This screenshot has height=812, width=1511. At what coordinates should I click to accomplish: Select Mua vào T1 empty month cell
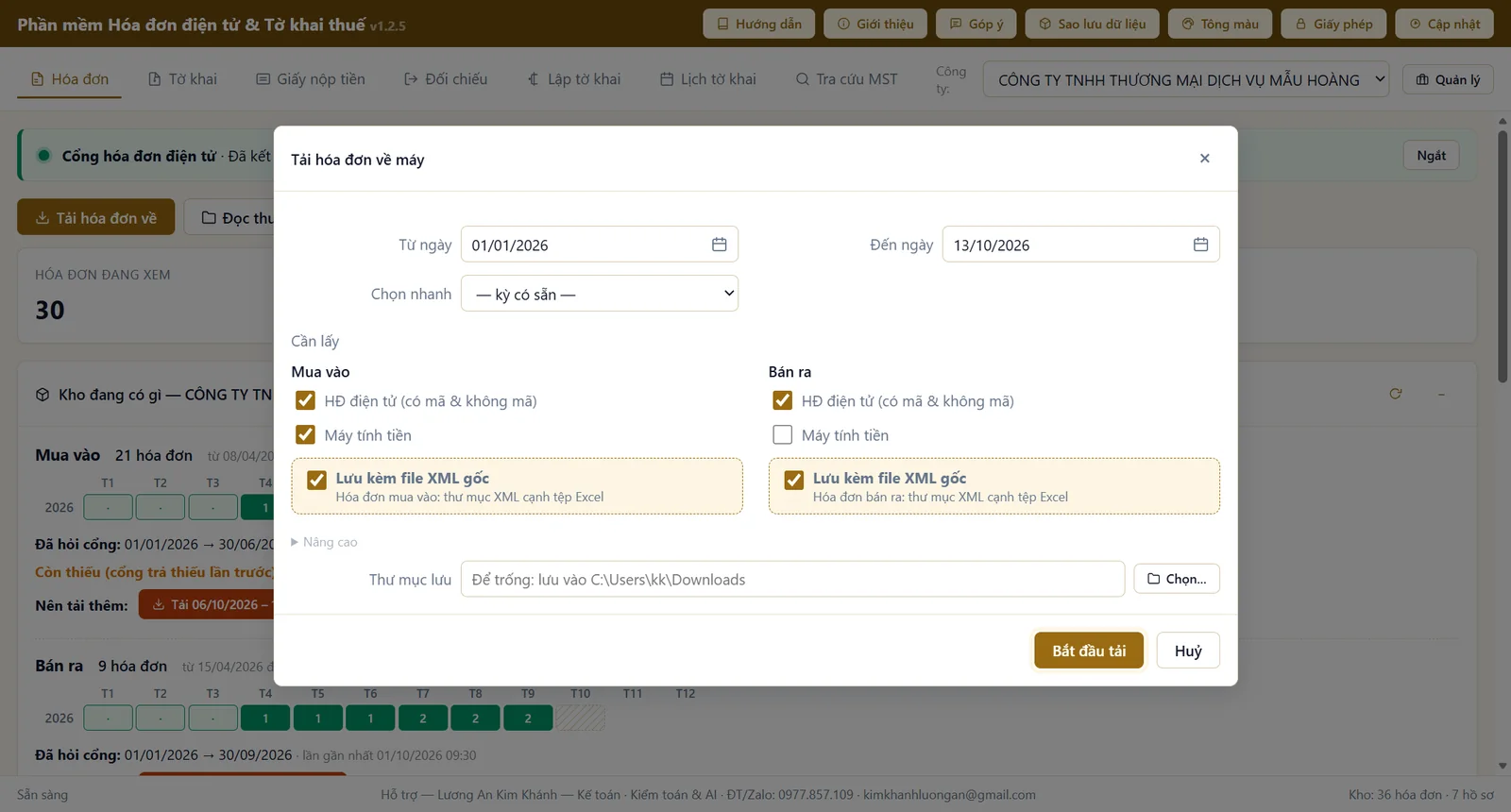pyautogui.click(x=108, y=508)
